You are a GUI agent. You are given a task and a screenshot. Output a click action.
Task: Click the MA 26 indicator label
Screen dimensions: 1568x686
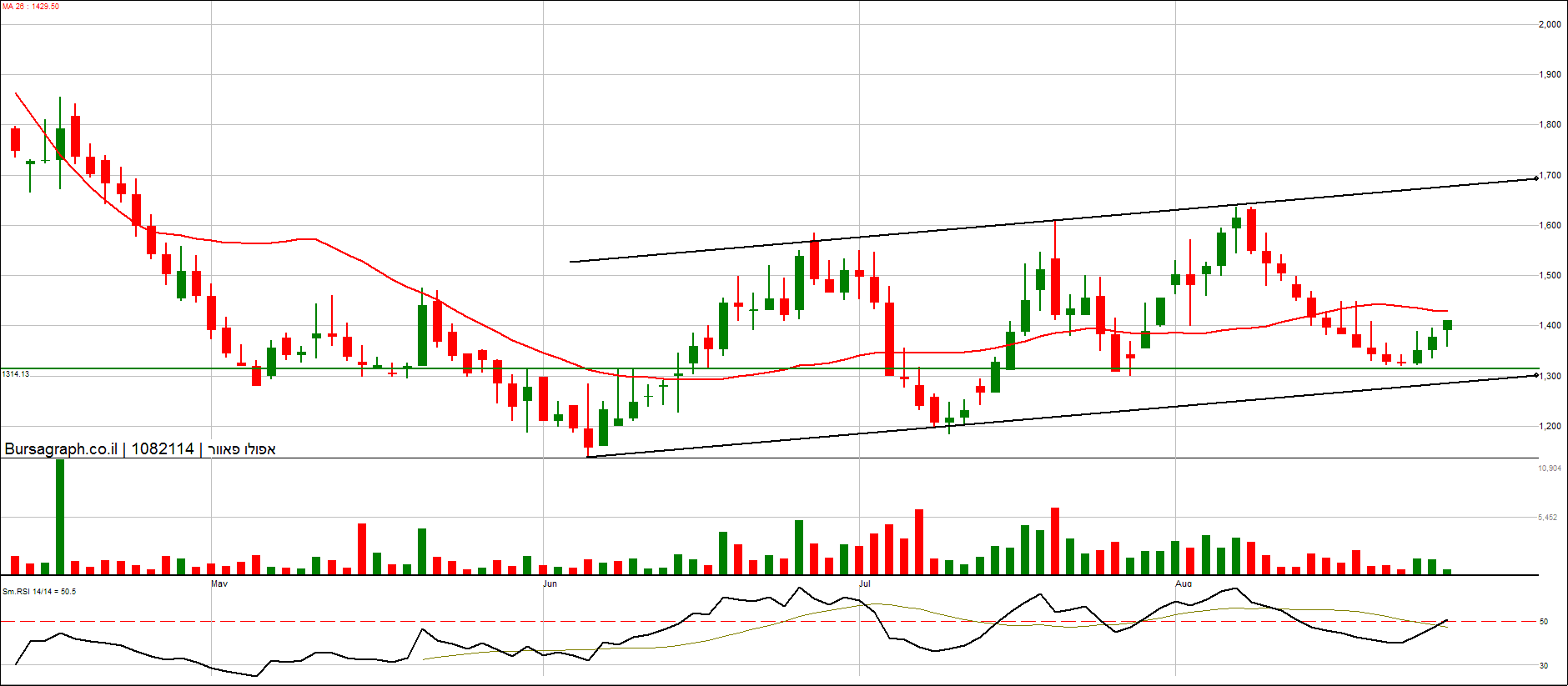pyautogui.click(x=31, y=7)
